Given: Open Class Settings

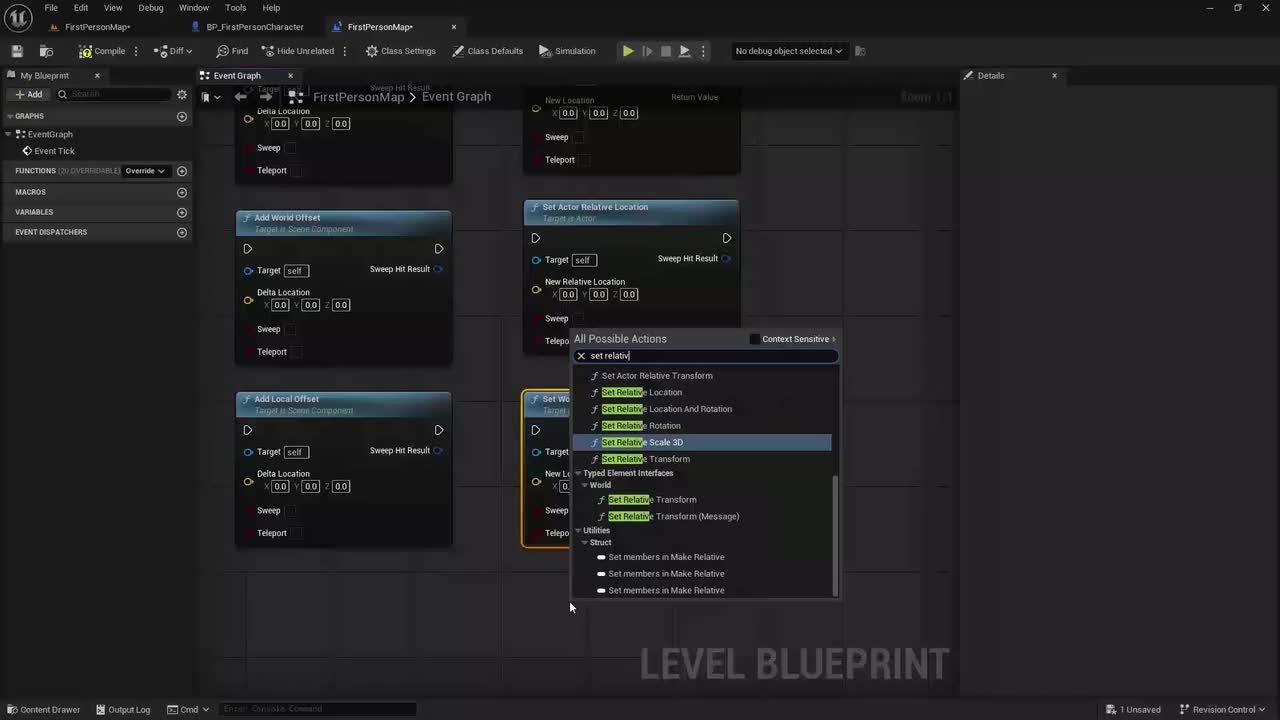Looking at the screenshot, I should coord(400,51).
